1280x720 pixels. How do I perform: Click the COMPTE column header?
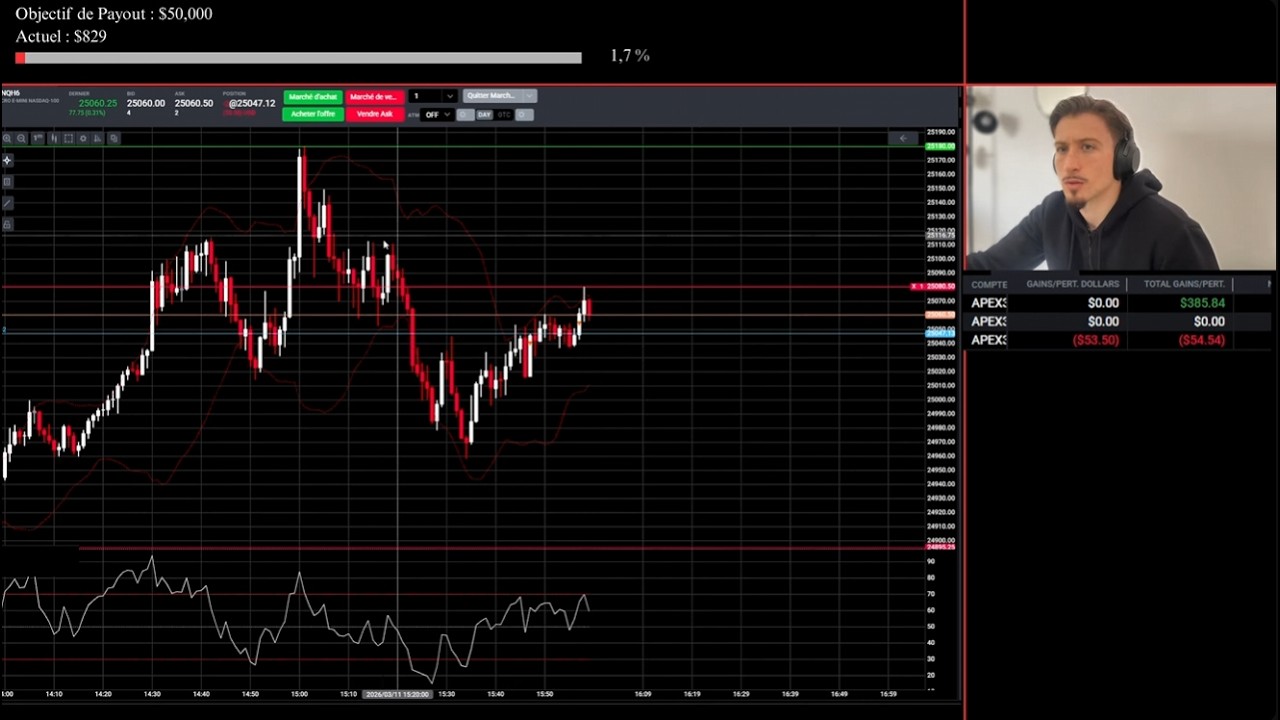[988, 284]
